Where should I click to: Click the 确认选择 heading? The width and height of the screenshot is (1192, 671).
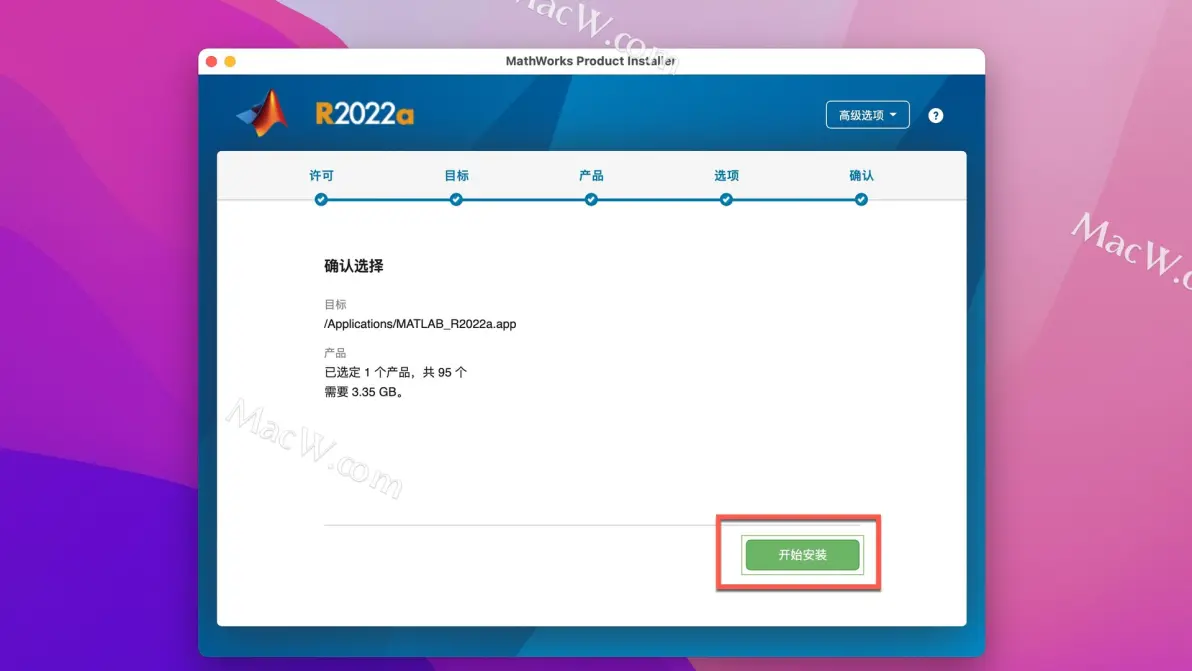point(353,266)
